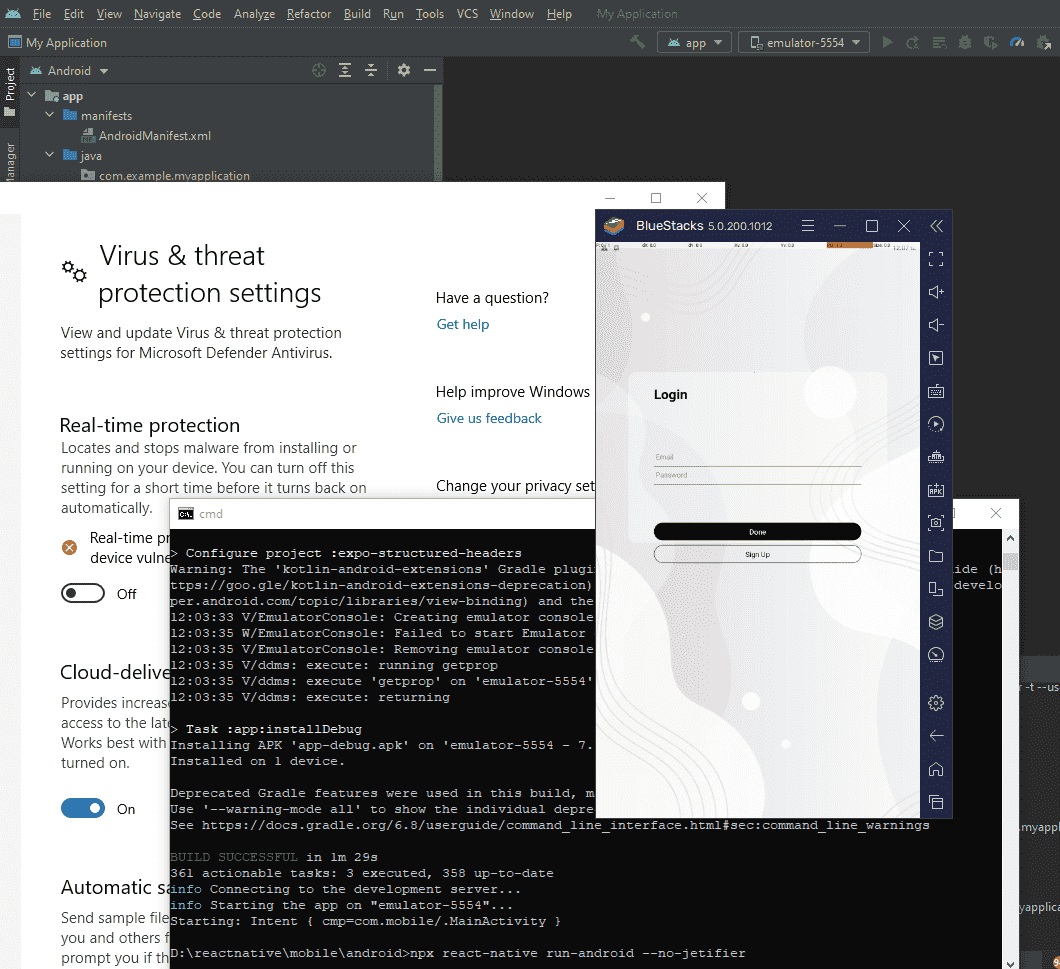Screen dimensions: 1060x969
Task: Open the Analyze menu
Action: [x=254, y=14]
